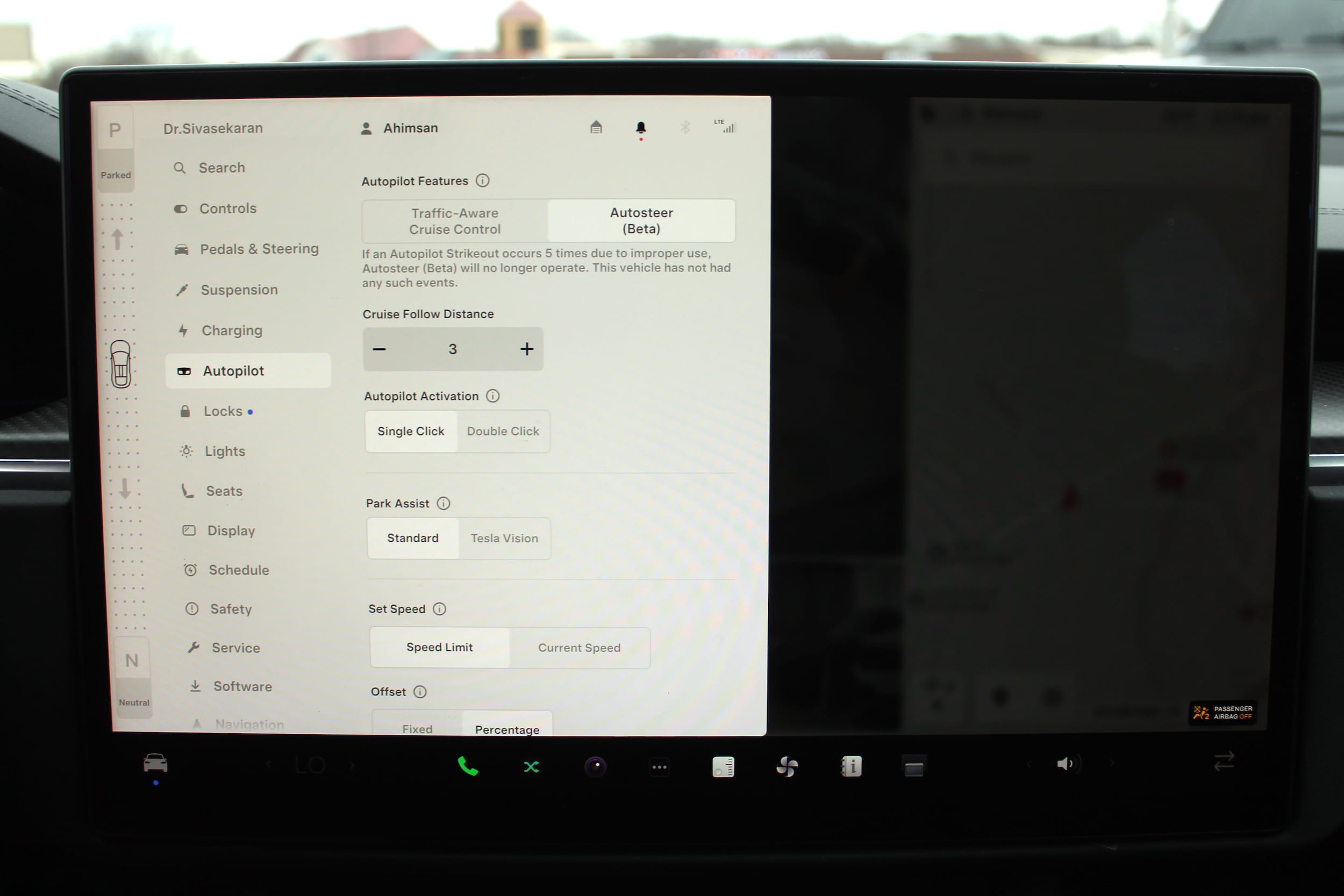
Task: Decrease cruise follow distance with minus
Action: [x=380, y=349]
